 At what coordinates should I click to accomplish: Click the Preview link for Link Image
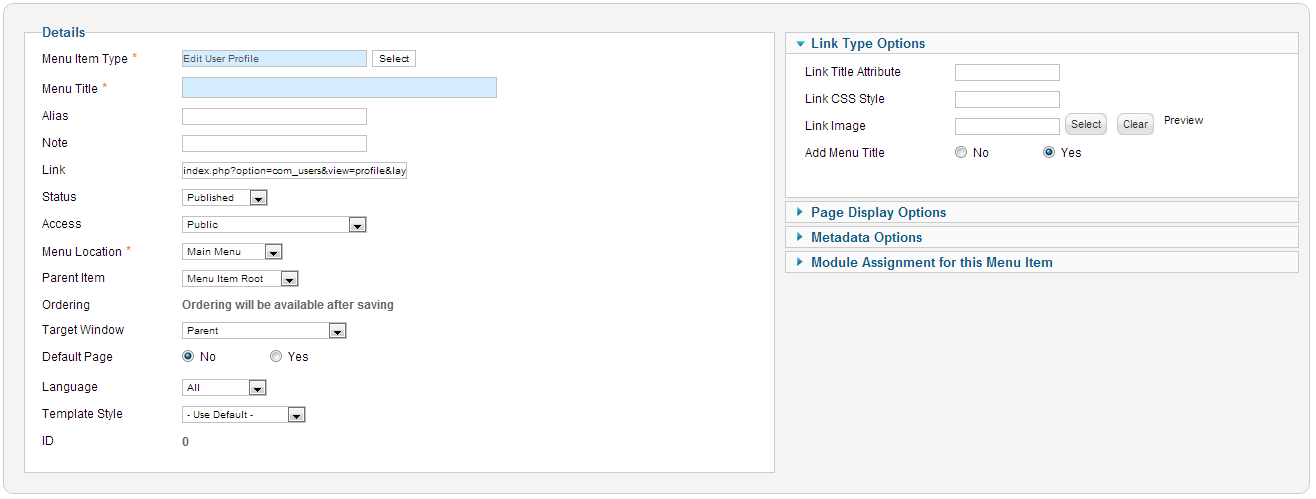(1183, 120)
